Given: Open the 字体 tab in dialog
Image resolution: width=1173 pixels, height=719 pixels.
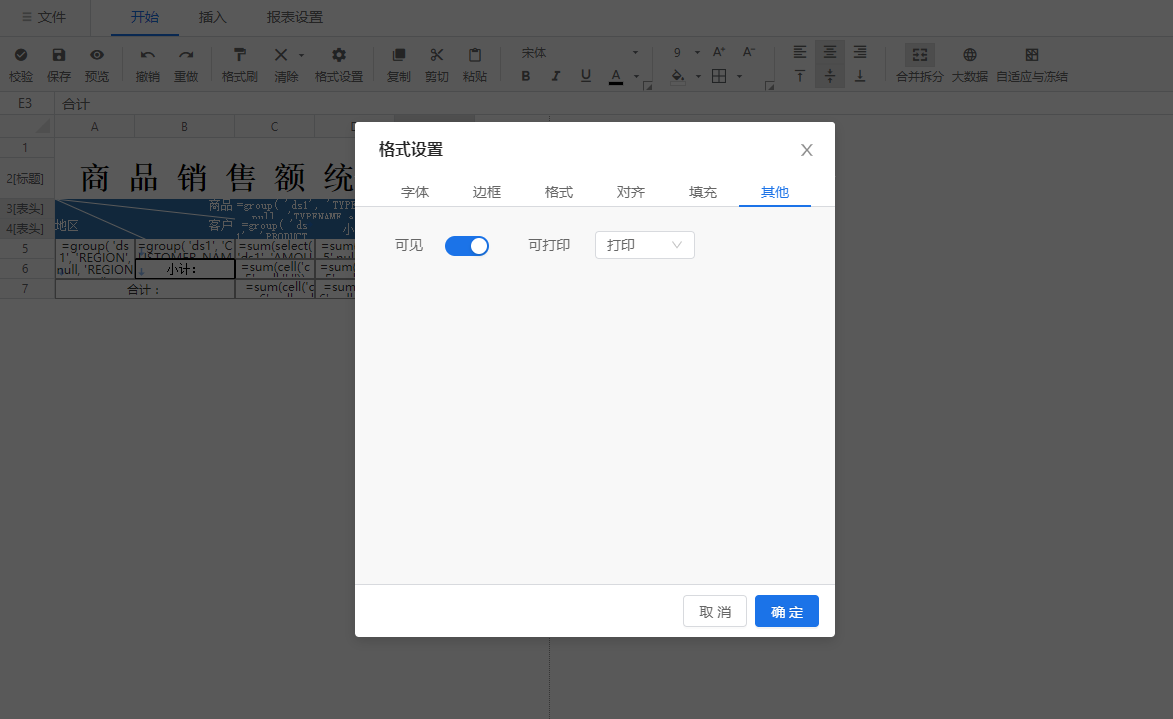Looking at the screenshot, I should pyautogui.click(x=415, y=192).
